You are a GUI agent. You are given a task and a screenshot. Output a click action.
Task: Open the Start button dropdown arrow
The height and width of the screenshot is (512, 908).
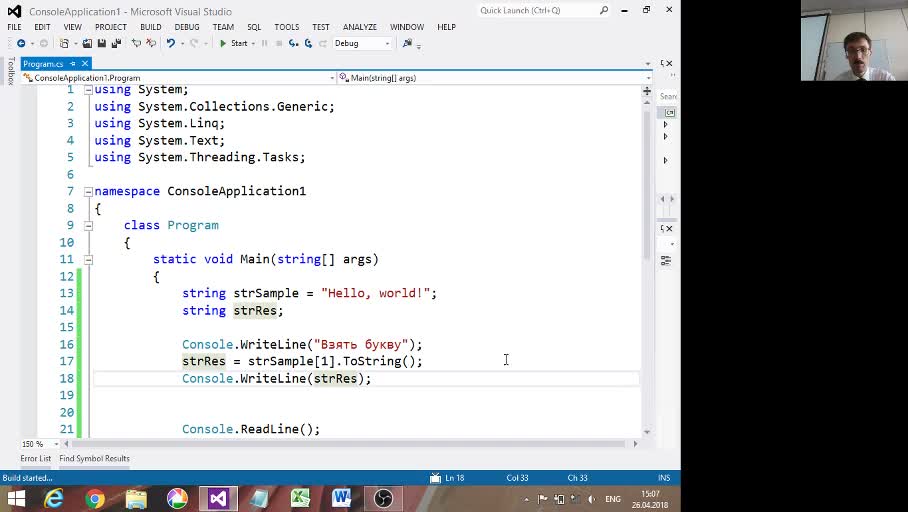(x=253, y=43)
